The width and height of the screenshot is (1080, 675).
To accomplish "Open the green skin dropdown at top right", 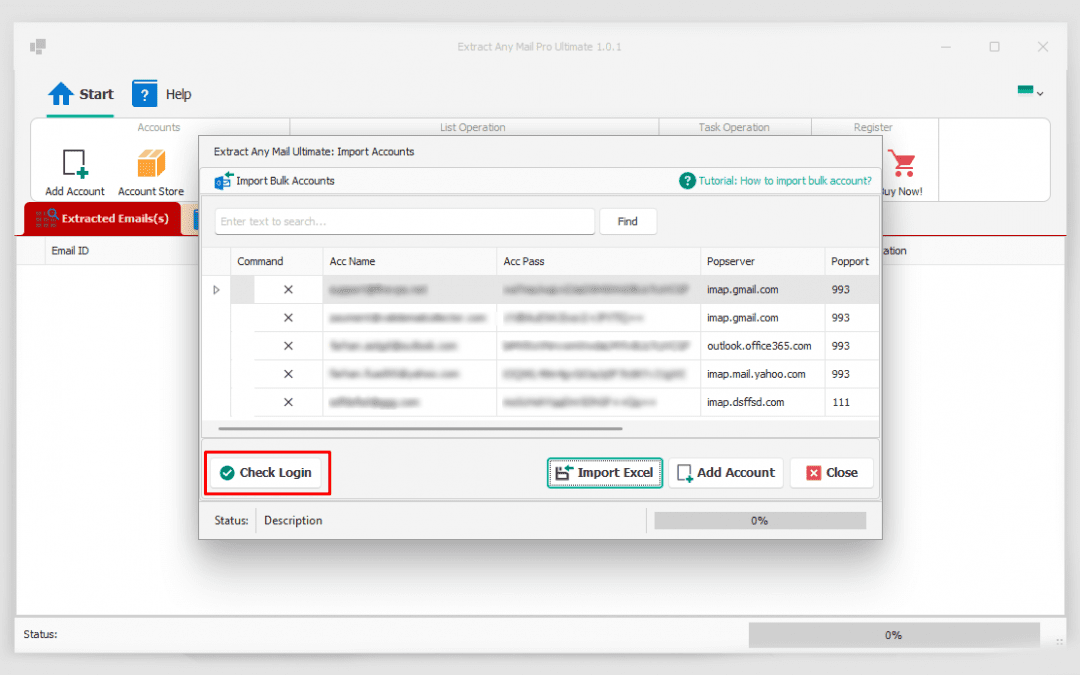I will [x=1030, y=92].
